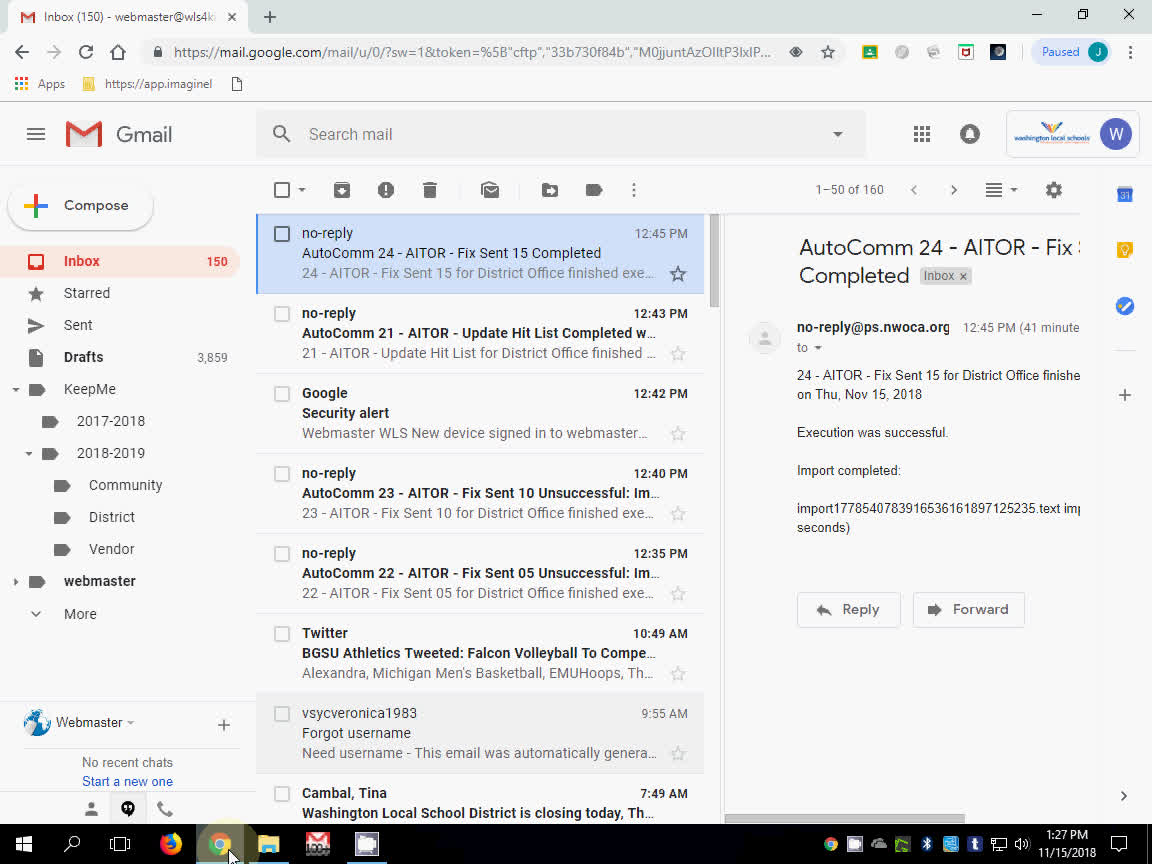
Task: Collapse the 2018-2019 label group
Action: point(28,452)
